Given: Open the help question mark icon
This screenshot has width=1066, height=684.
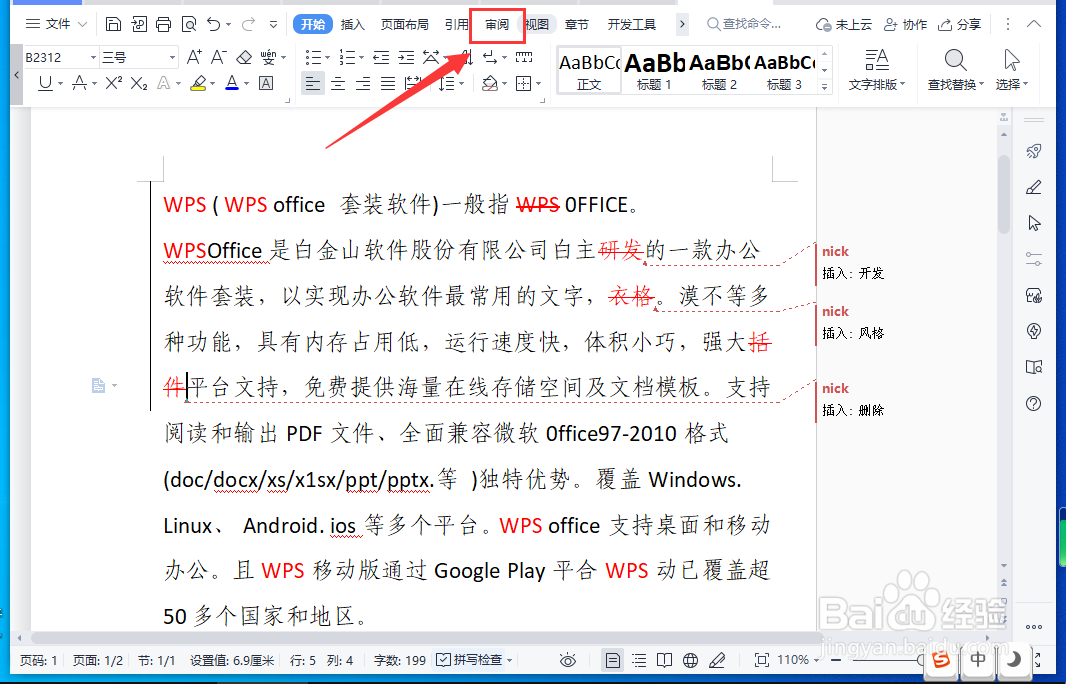Looking at the screenshot, I should pyautogui.click(x=1033, y=404).
